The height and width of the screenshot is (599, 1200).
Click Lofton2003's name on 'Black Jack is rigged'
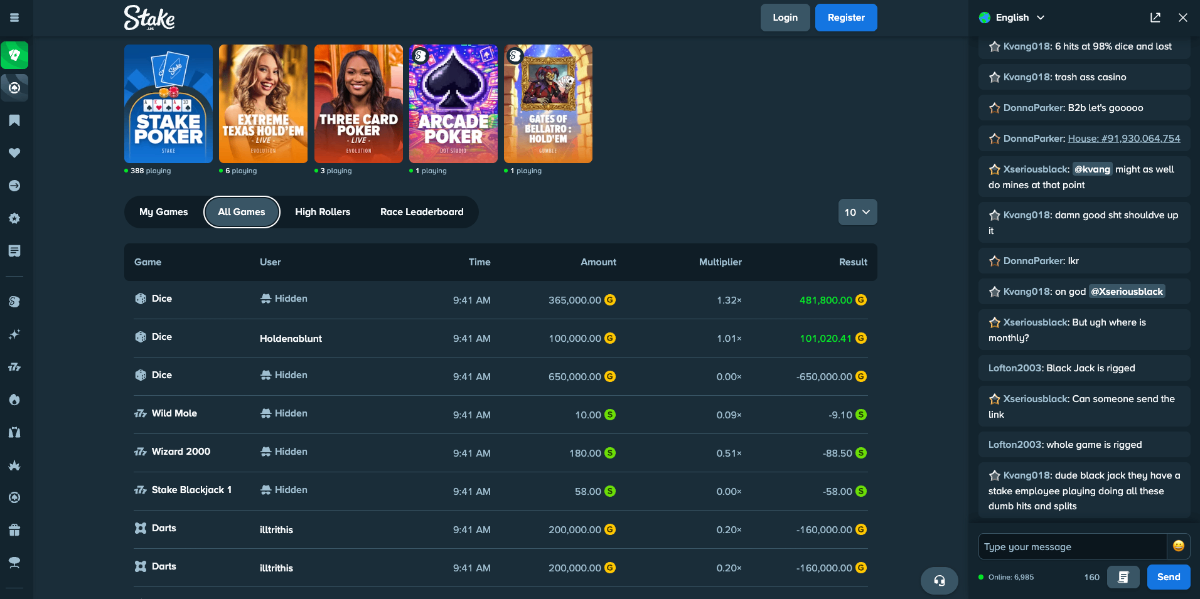[1016, 368]
